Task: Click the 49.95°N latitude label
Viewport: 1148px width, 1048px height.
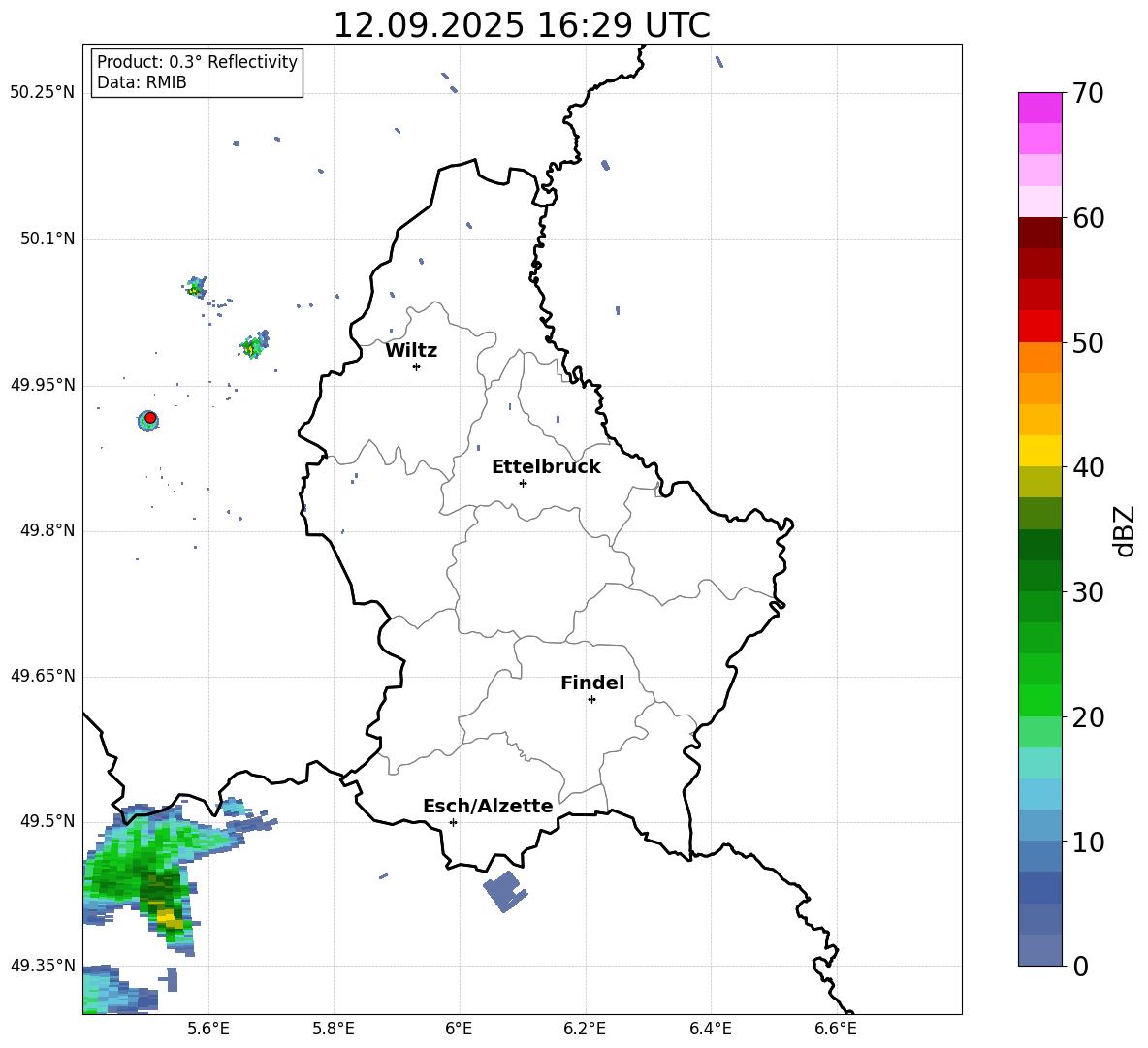Action: pyautogui.click(x=43, y=385)
